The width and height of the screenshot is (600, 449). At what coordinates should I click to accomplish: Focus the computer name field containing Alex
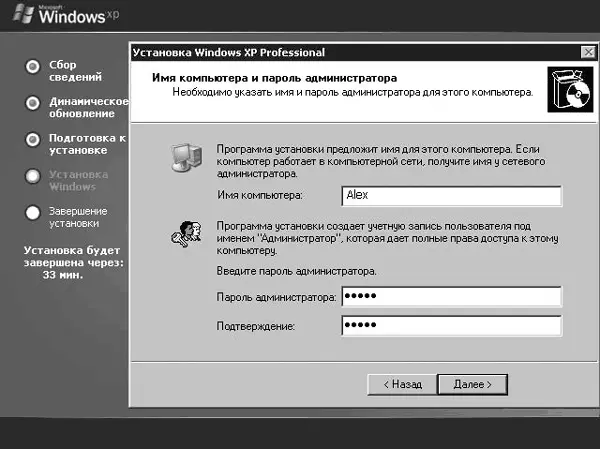(x=450, y=196)
